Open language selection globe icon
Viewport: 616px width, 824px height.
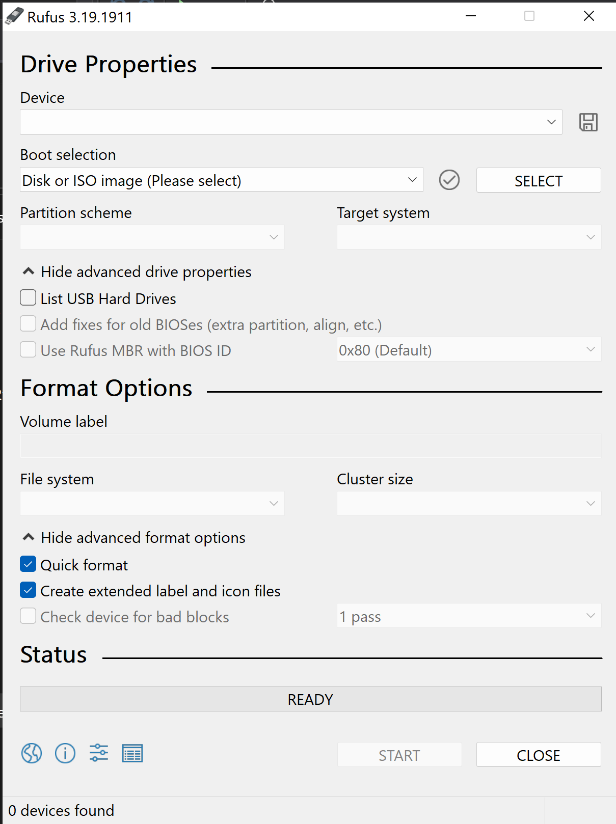pos(32,753)
